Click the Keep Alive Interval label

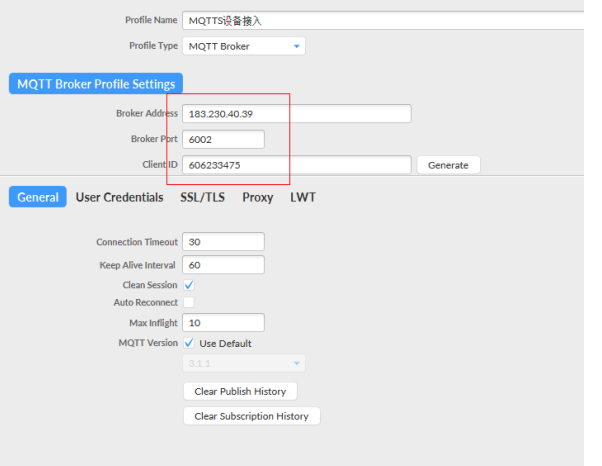pos(137,265)
